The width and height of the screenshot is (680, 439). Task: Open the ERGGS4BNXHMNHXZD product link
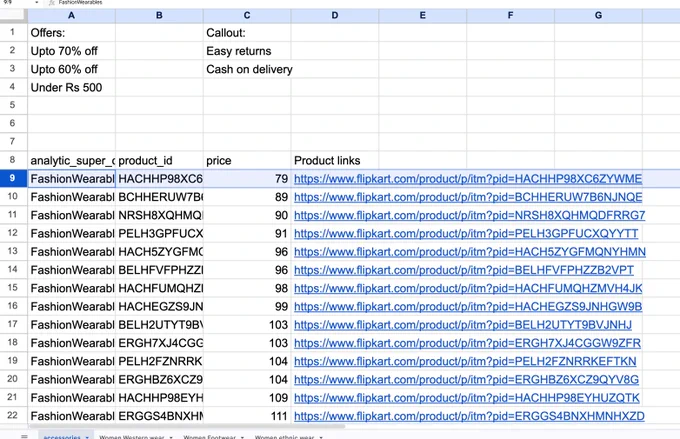(469, 416)
